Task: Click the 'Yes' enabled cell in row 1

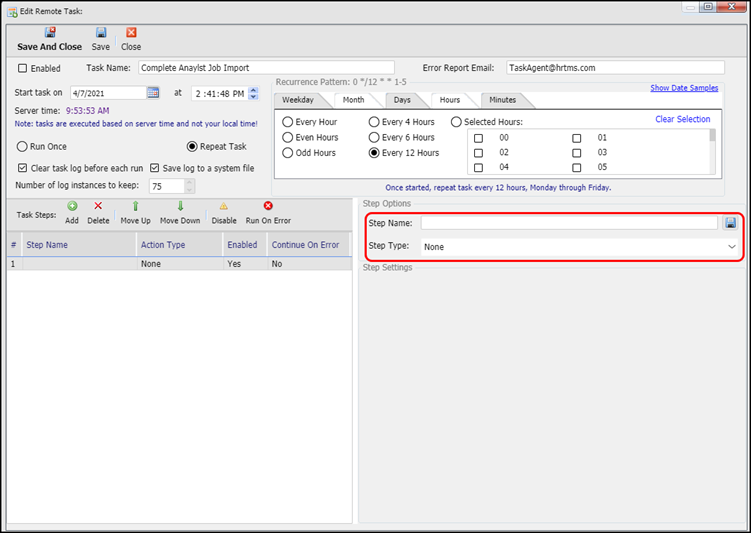Action: [245, 264]
